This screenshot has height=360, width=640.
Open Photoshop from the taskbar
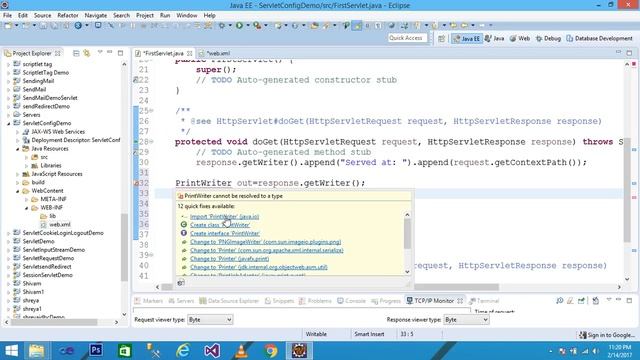96,351
